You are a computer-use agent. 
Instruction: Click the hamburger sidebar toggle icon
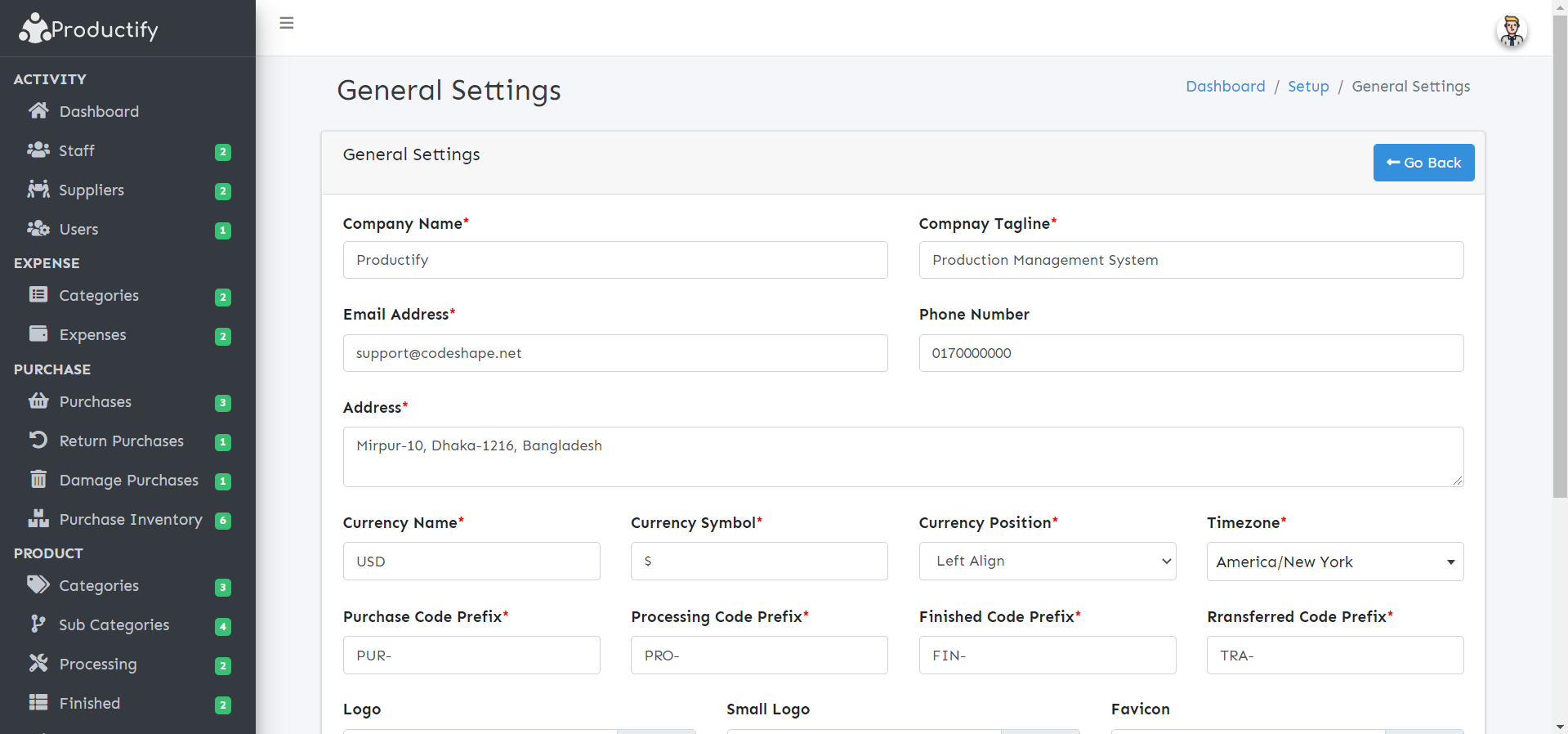pyautogui.click(x=287, y=23)
